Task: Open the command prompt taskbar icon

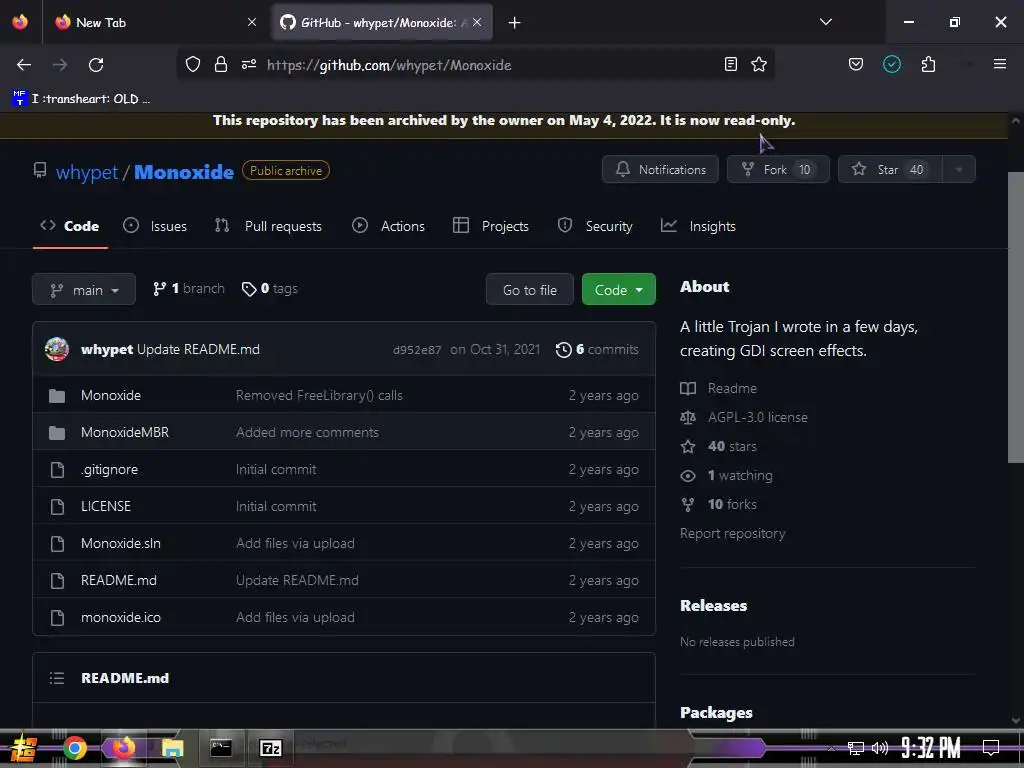Action: pos(221,748)
